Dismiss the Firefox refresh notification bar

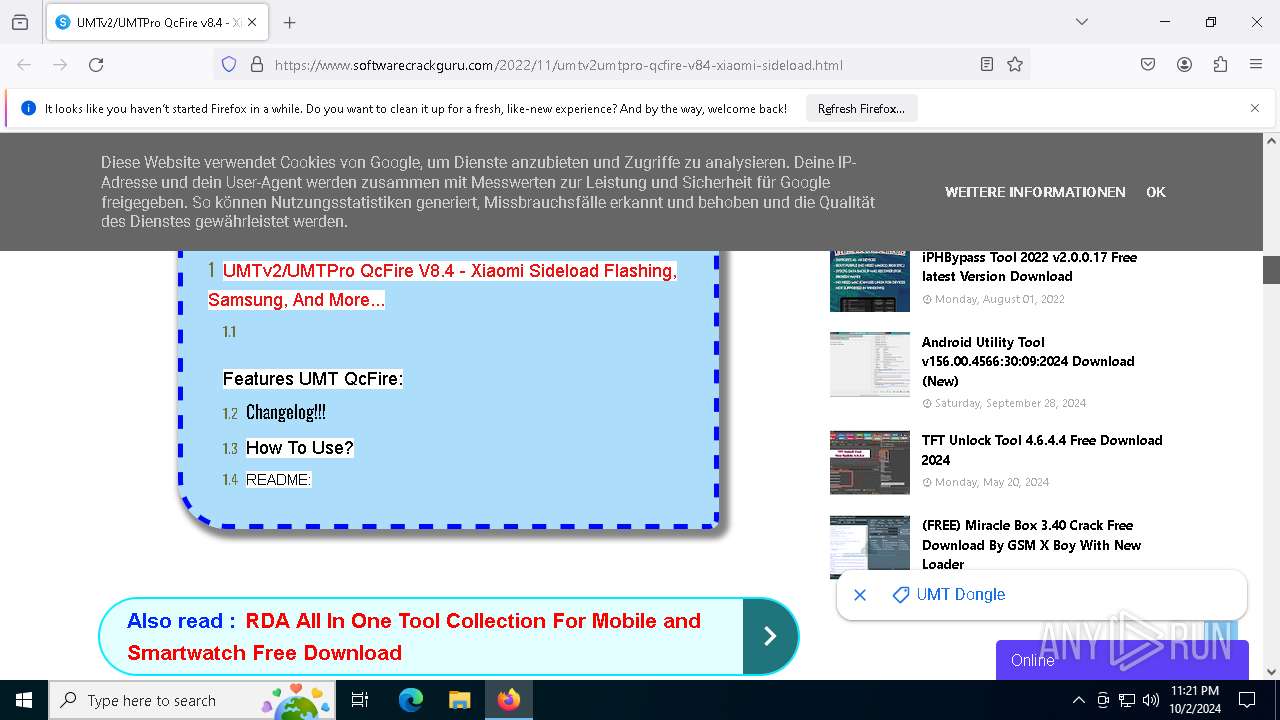pyautogui.click(x=1255, y=108)
